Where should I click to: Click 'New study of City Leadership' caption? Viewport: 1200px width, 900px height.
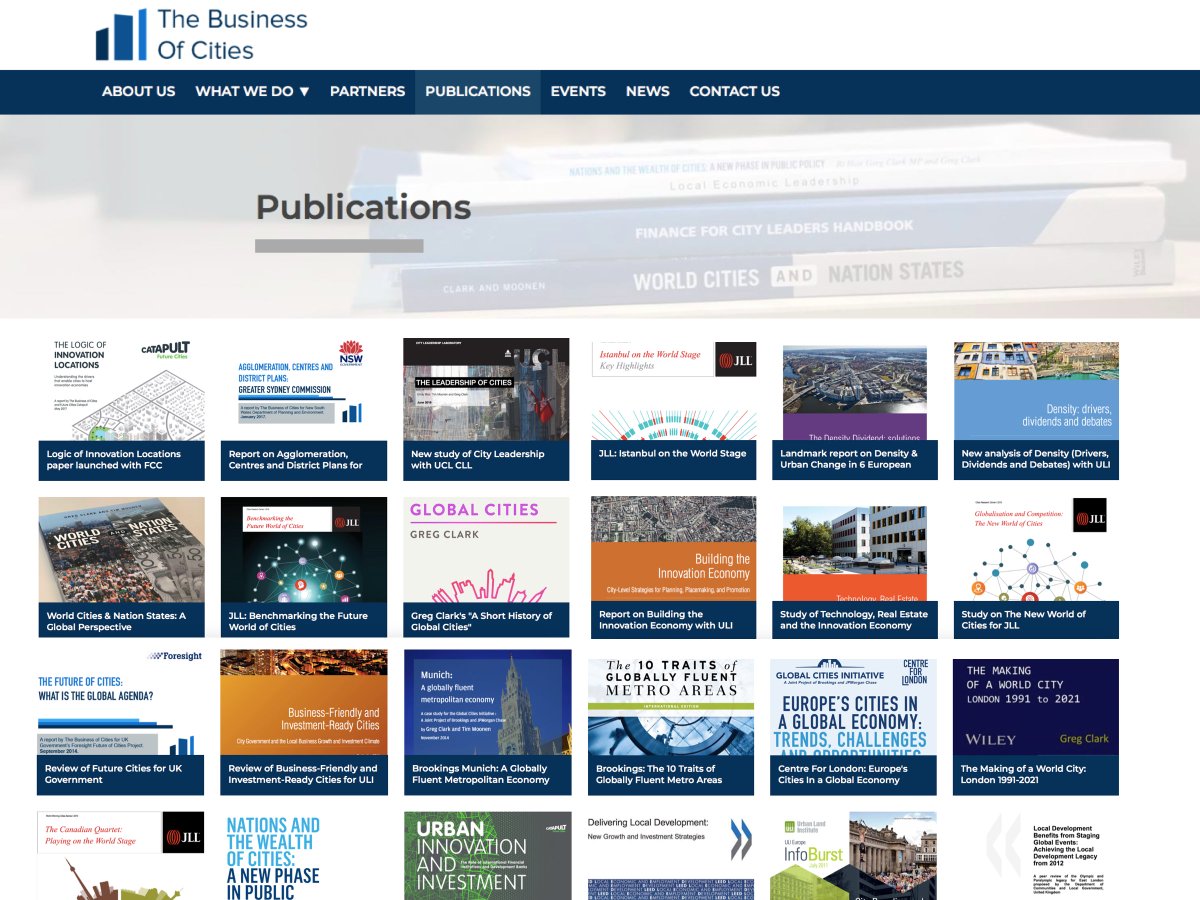(486, 460)
